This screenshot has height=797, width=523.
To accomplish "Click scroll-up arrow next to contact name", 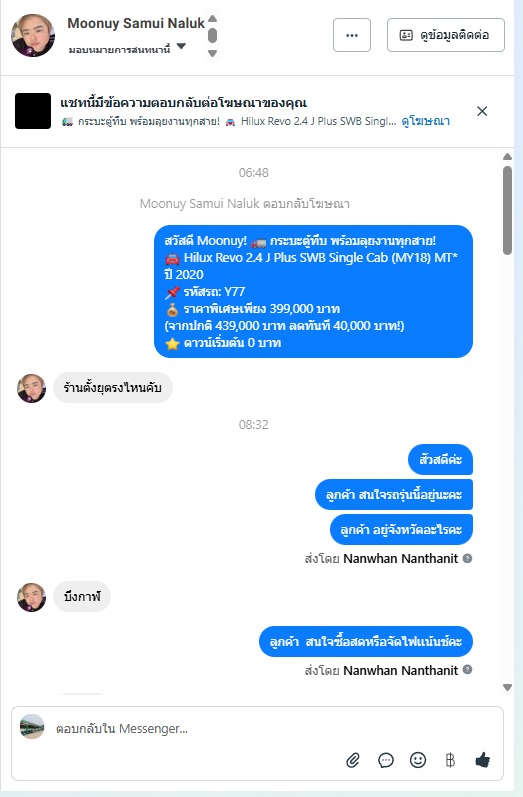I will pos(212,19).
